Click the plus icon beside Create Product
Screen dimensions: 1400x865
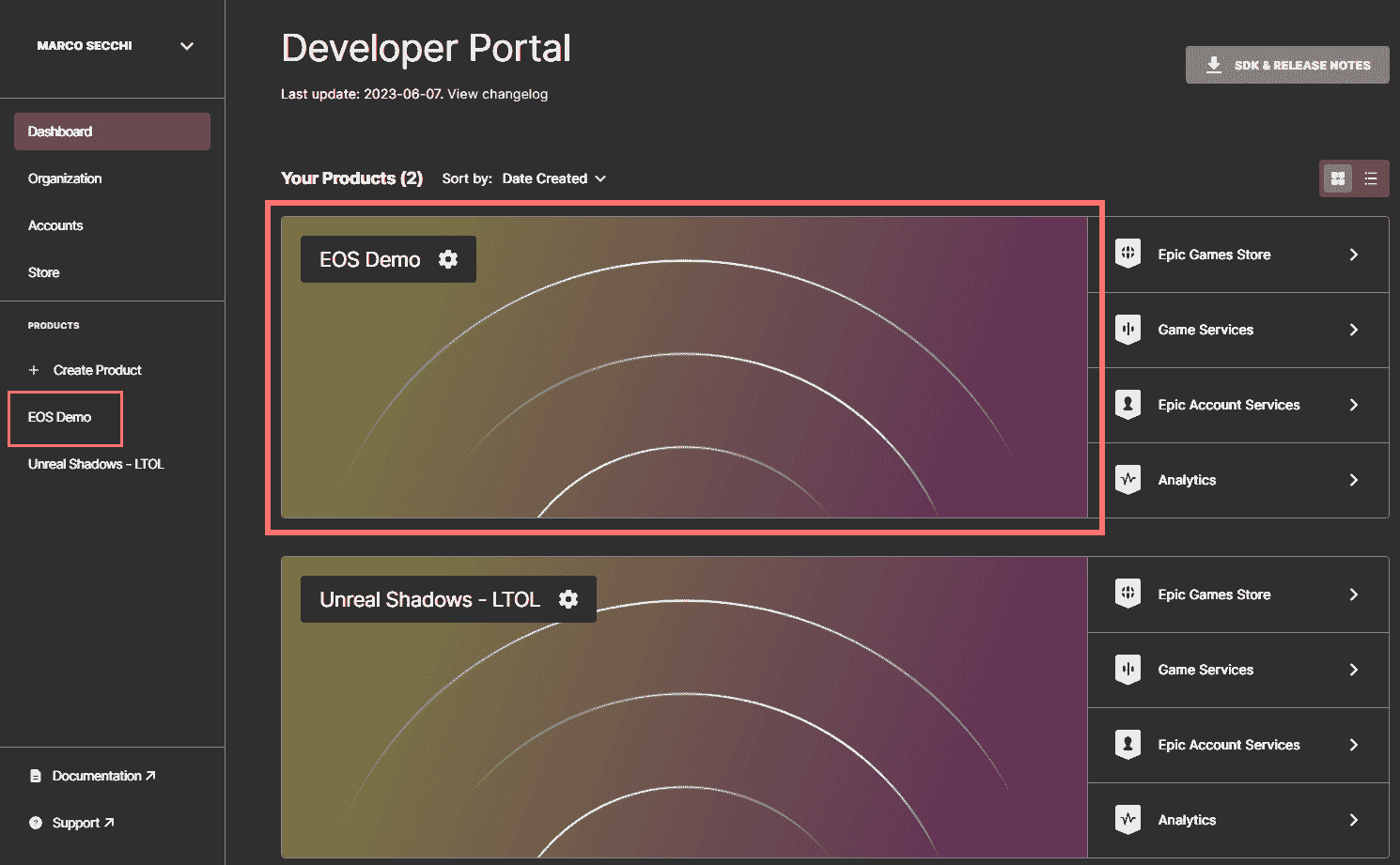pos(34,370)
